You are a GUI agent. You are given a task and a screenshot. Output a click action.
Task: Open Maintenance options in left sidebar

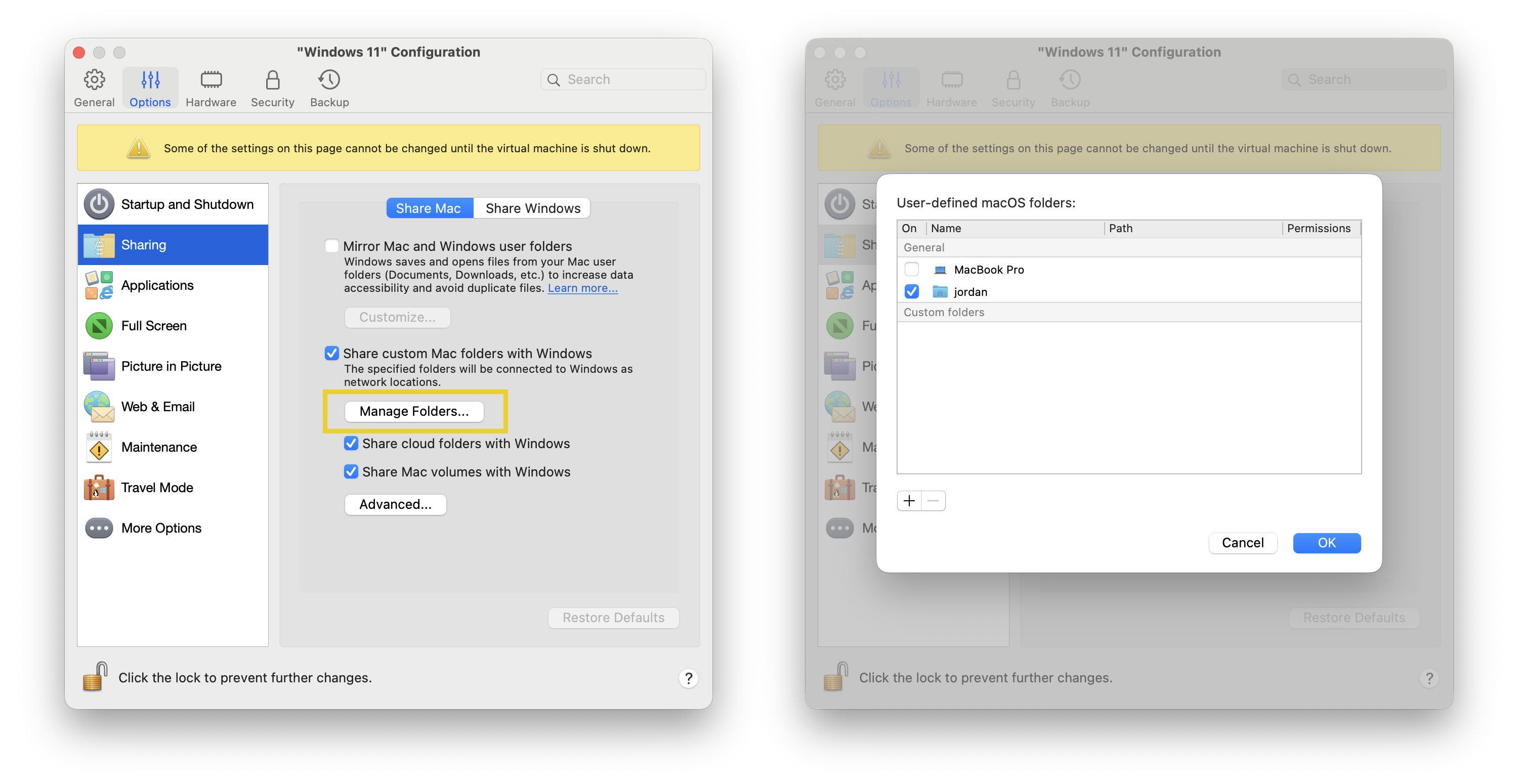(173, 447)
